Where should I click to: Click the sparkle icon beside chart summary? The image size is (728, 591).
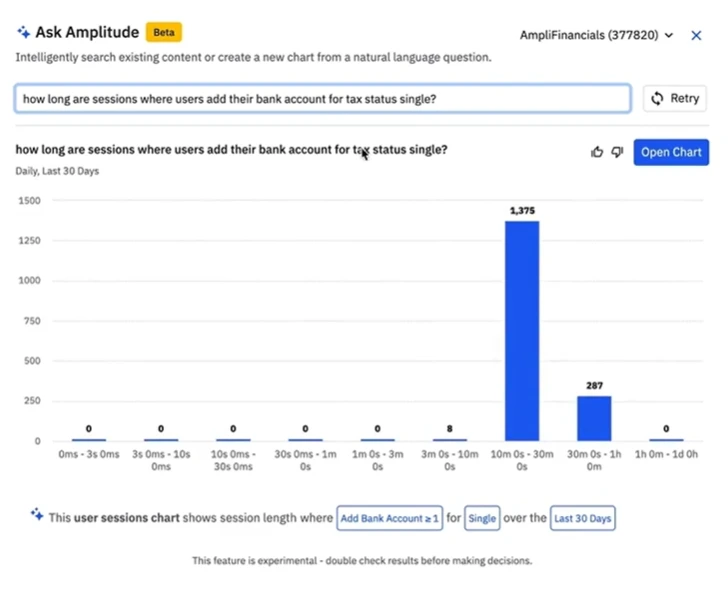pos(37,514)
